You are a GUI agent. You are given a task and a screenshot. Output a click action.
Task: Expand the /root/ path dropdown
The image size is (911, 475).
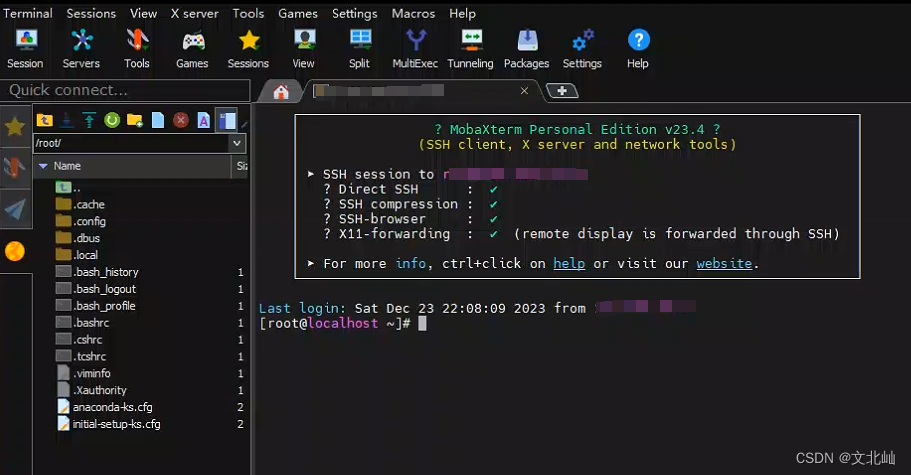pos(236,143)
